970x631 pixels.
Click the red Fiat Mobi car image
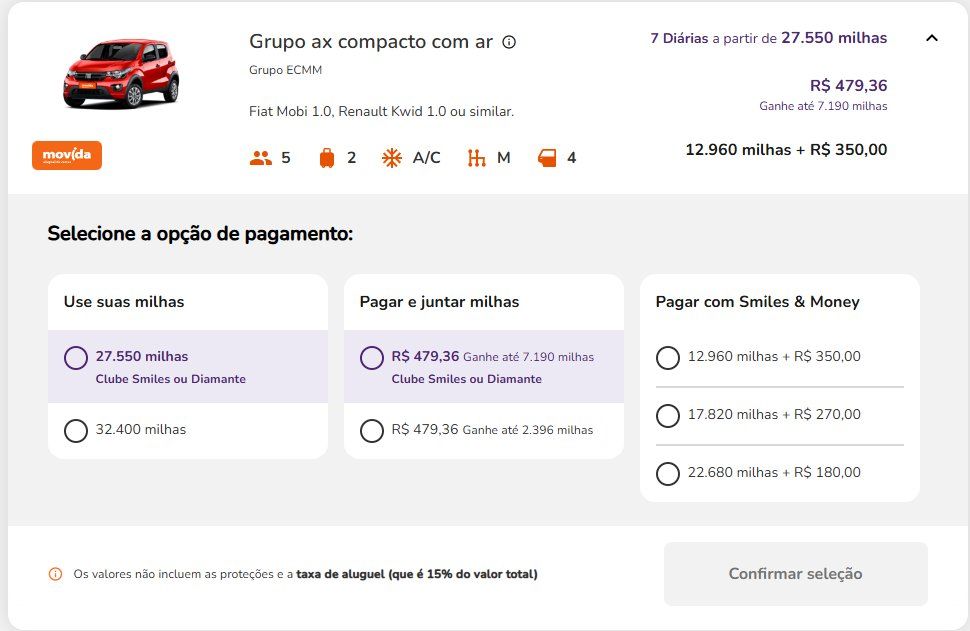(121, 74)
